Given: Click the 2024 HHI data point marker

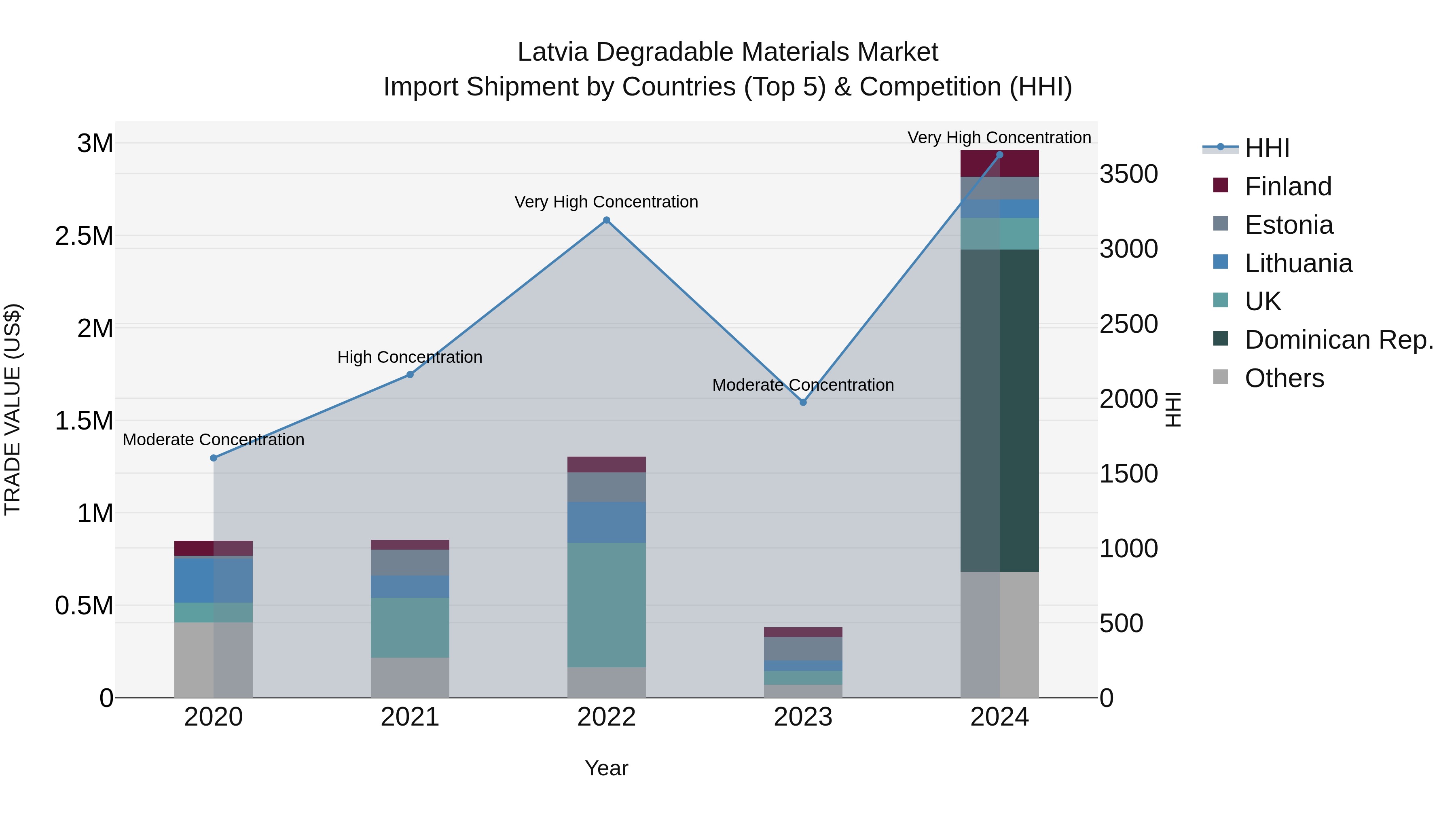Looking at the screenshot, I should (x=999, y=155).
